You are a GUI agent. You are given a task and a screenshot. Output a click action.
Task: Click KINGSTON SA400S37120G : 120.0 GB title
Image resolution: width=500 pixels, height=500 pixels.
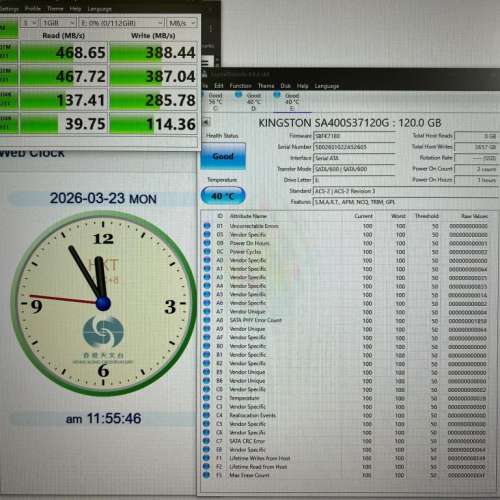pyautogui.click(x=350, y=123)
